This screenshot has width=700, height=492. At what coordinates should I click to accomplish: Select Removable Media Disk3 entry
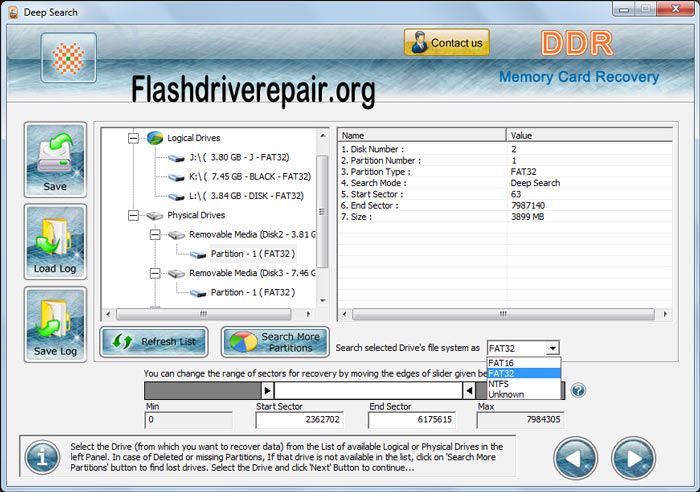[x=252, y=273]
